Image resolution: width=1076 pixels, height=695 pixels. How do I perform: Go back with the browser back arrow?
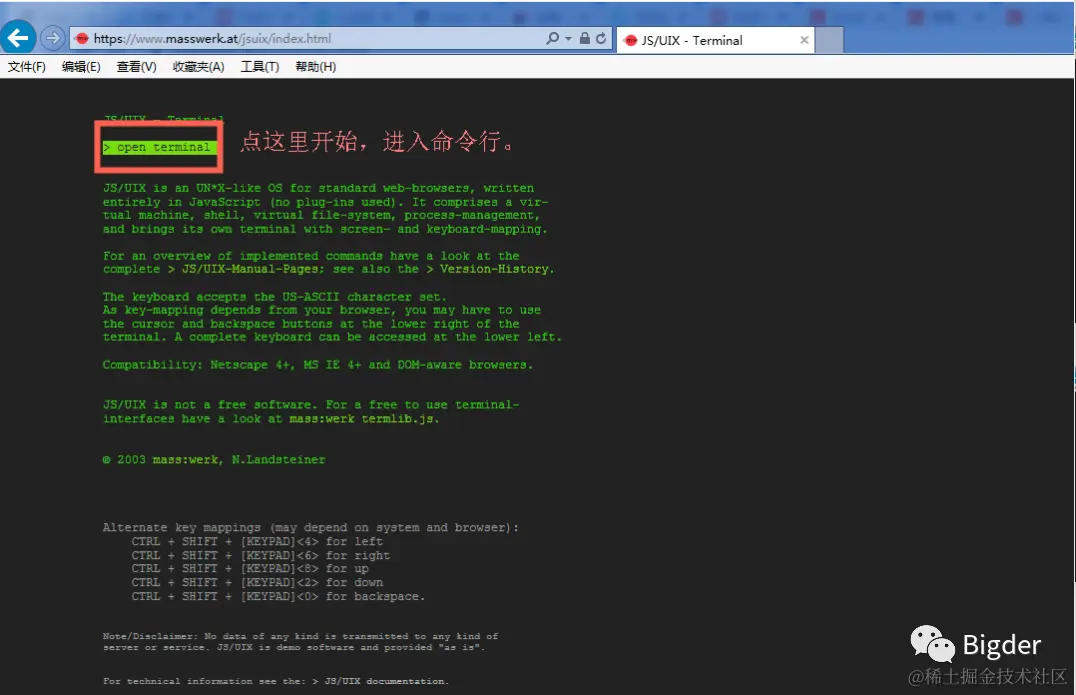(x=18, y=36)
